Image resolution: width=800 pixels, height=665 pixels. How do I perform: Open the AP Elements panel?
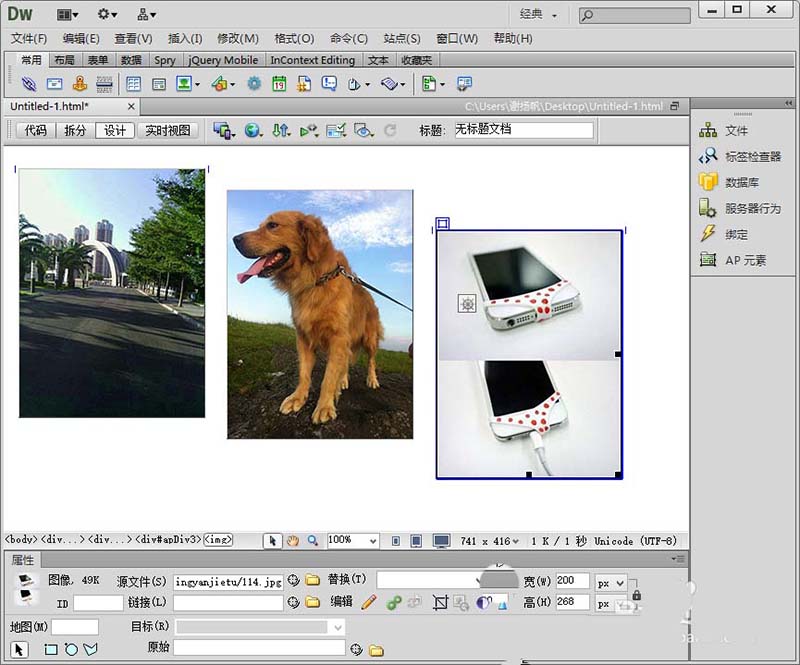(733, 260)
